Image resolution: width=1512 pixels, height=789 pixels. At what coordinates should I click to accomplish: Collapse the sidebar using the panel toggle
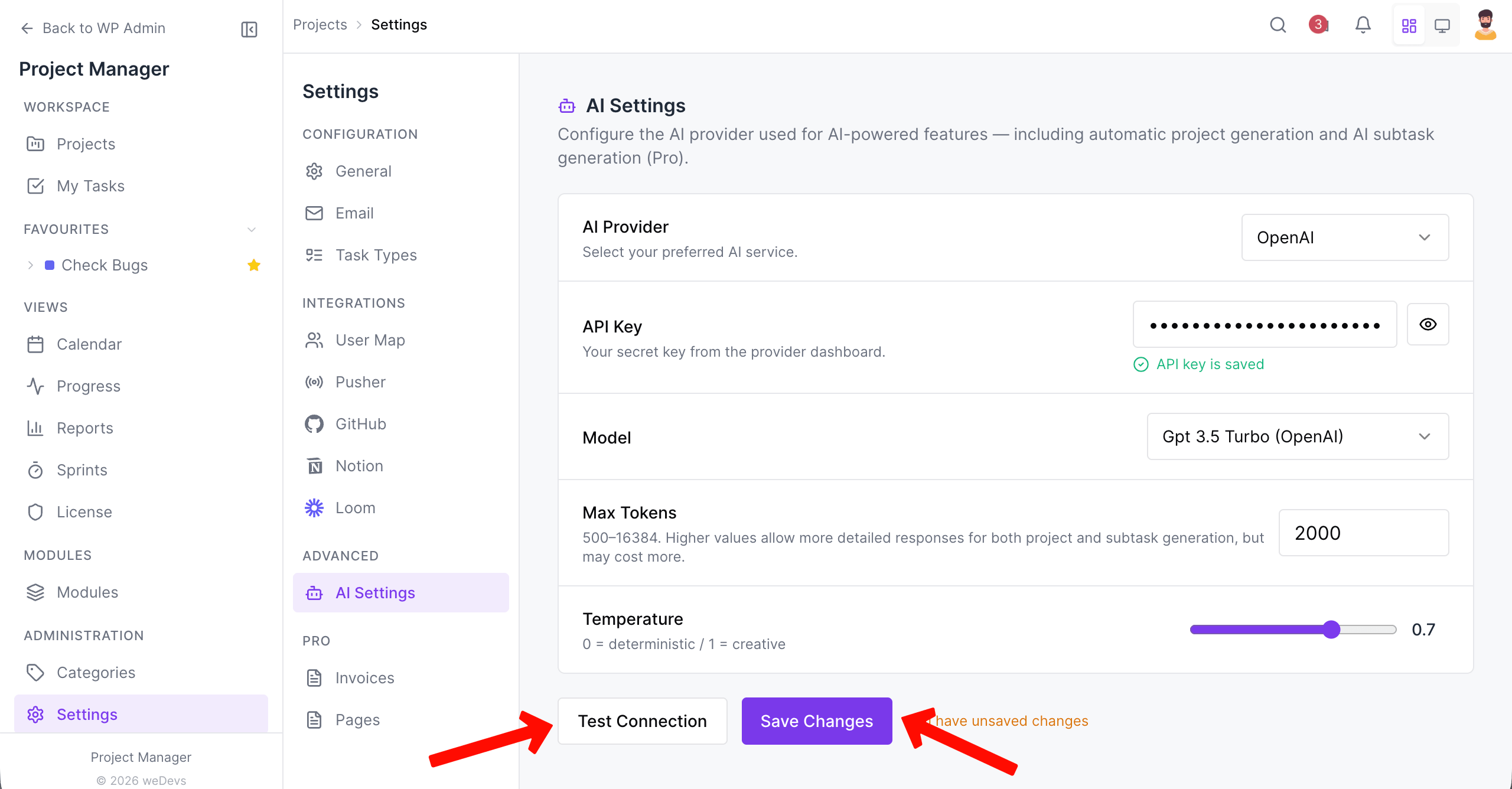(x=249, y=28)
